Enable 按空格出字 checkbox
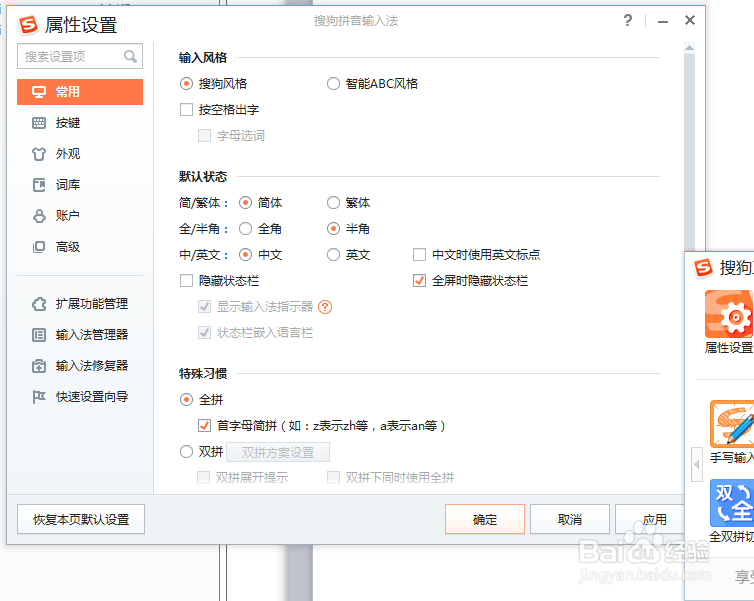 coord(186,110)
